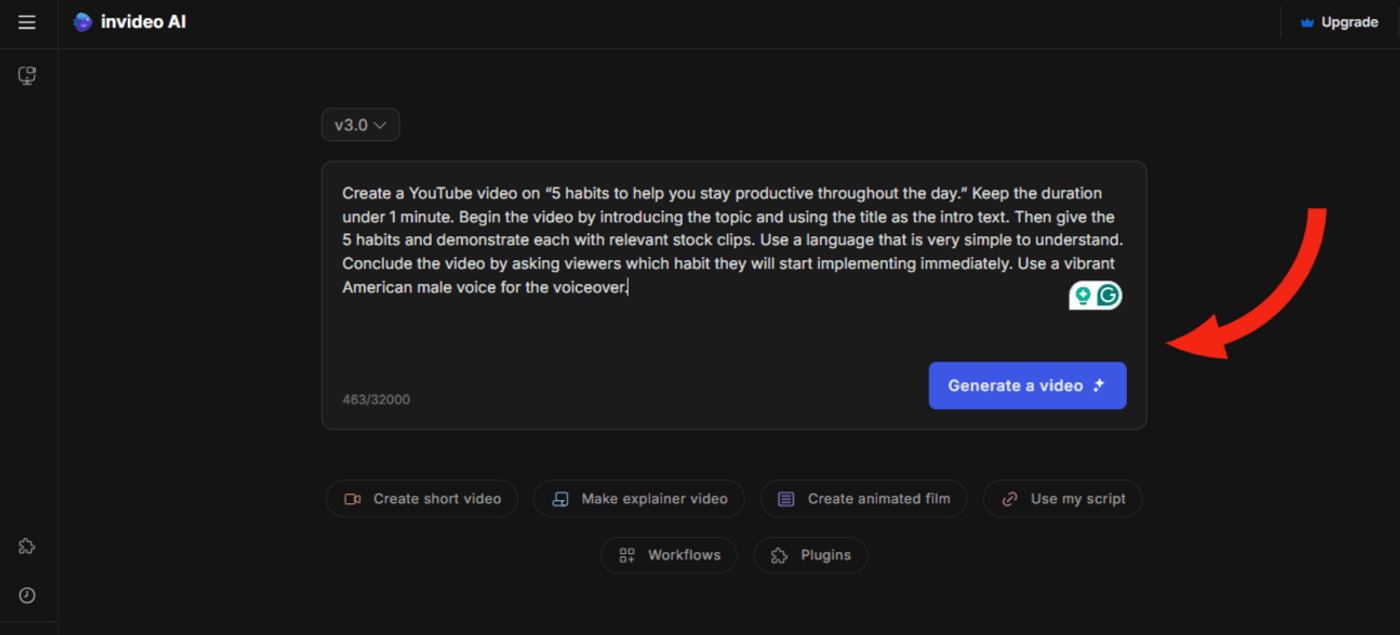Image resolution: width=1400 pixels, height=635 pixels.
Task: Open the top sidebar screen icon
Action: click(27, 75)
